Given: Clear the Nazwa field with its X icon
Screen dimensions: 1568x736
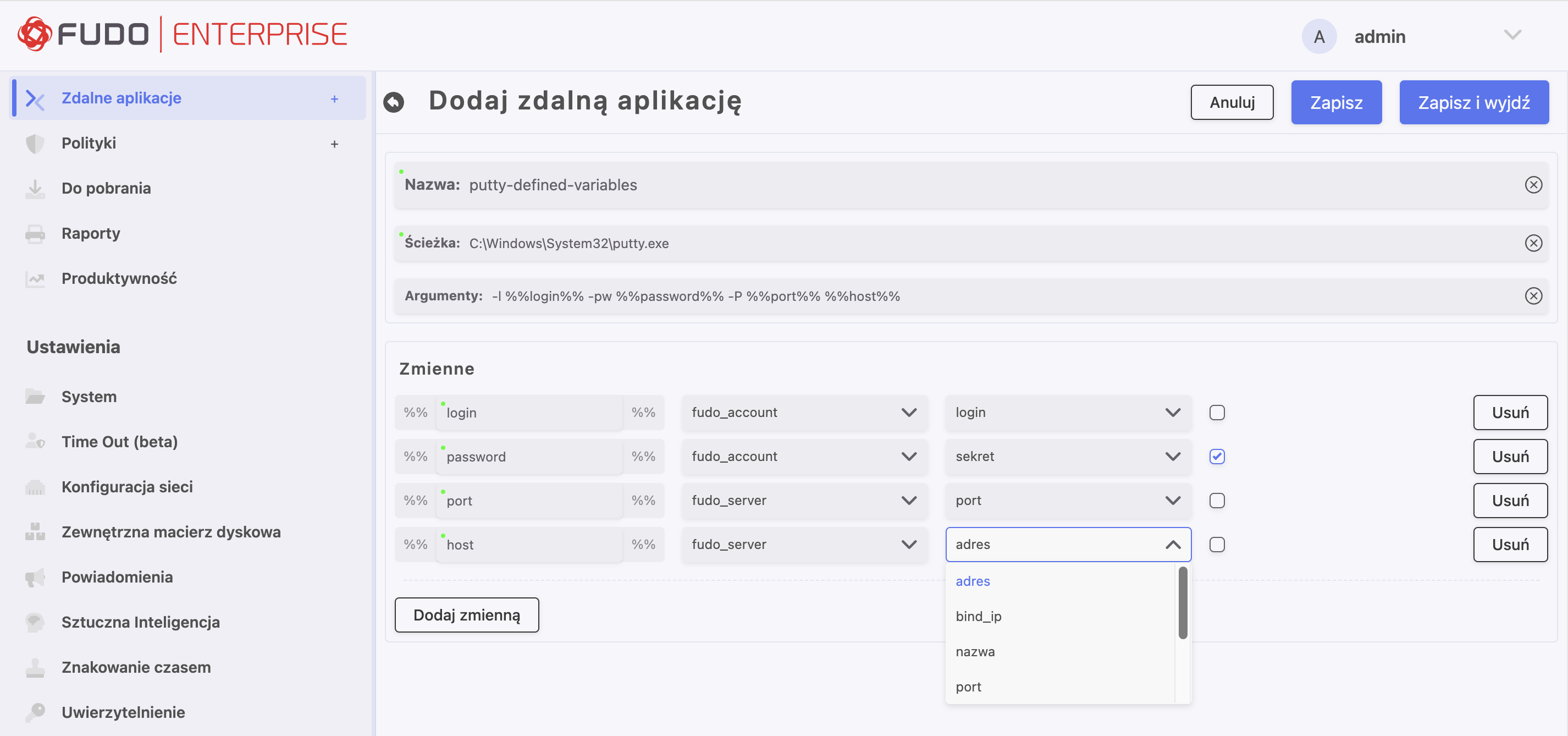Looking at the screenshot, I should click(x=1533, y=184).
